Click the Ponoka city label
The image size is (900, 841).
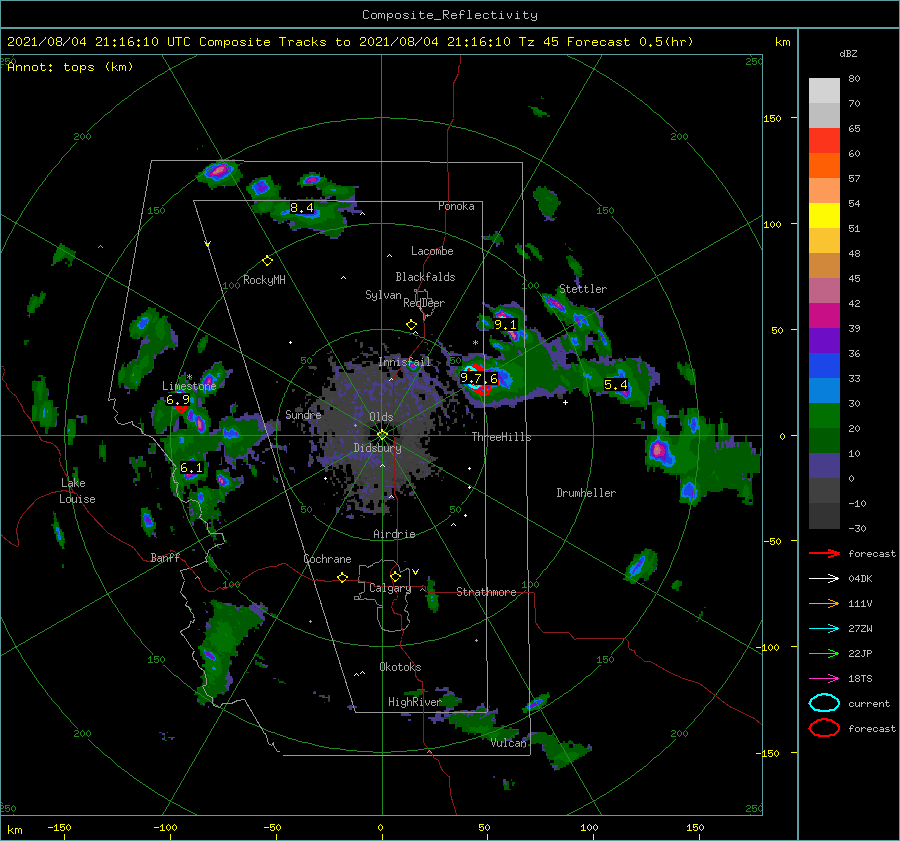point(456,206)
